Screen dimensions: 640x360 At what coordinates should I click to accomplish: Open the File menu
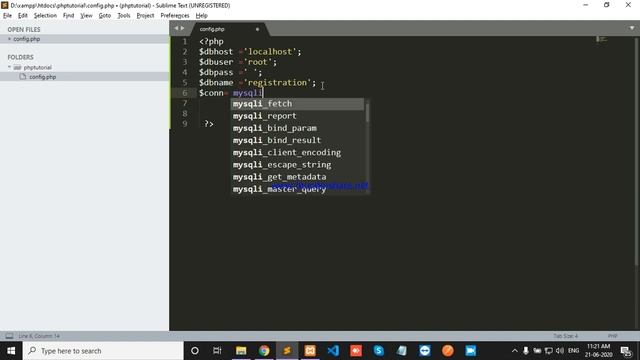click(7, 16)
